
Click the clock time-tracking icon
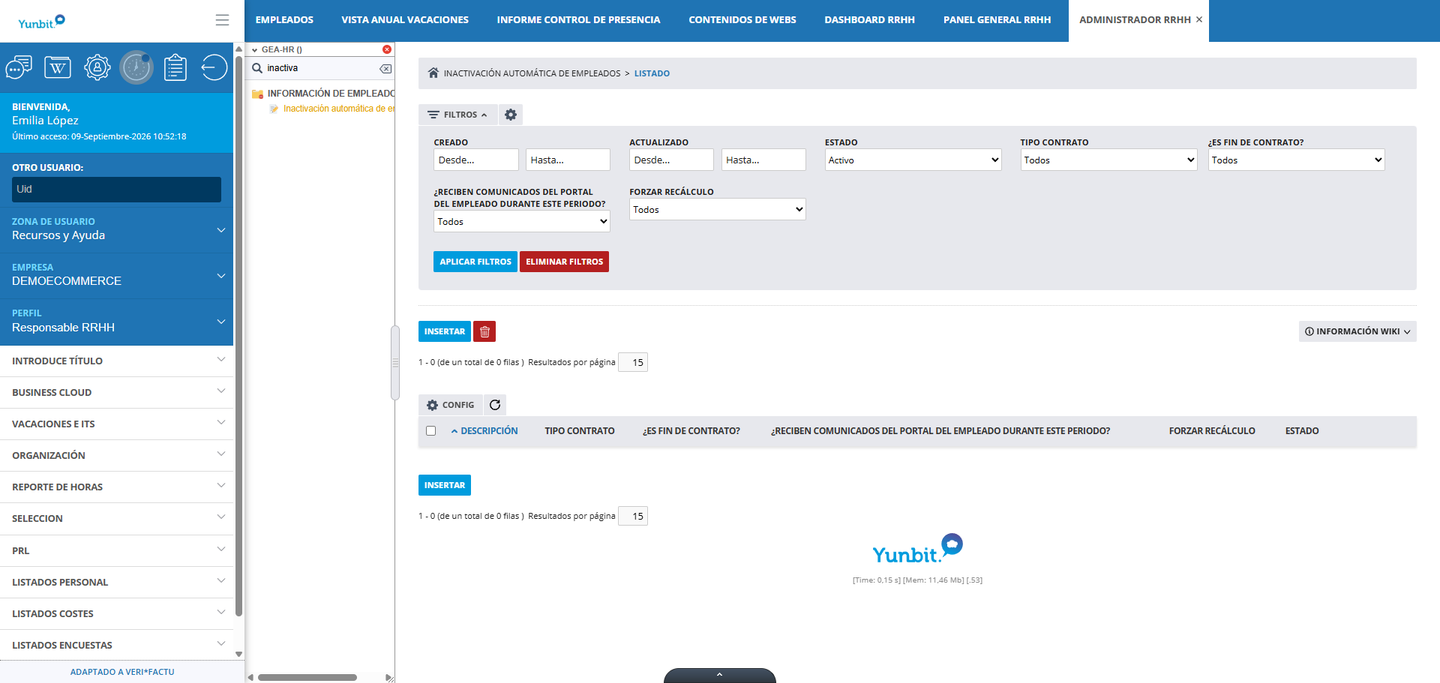(x=136, y=67)
